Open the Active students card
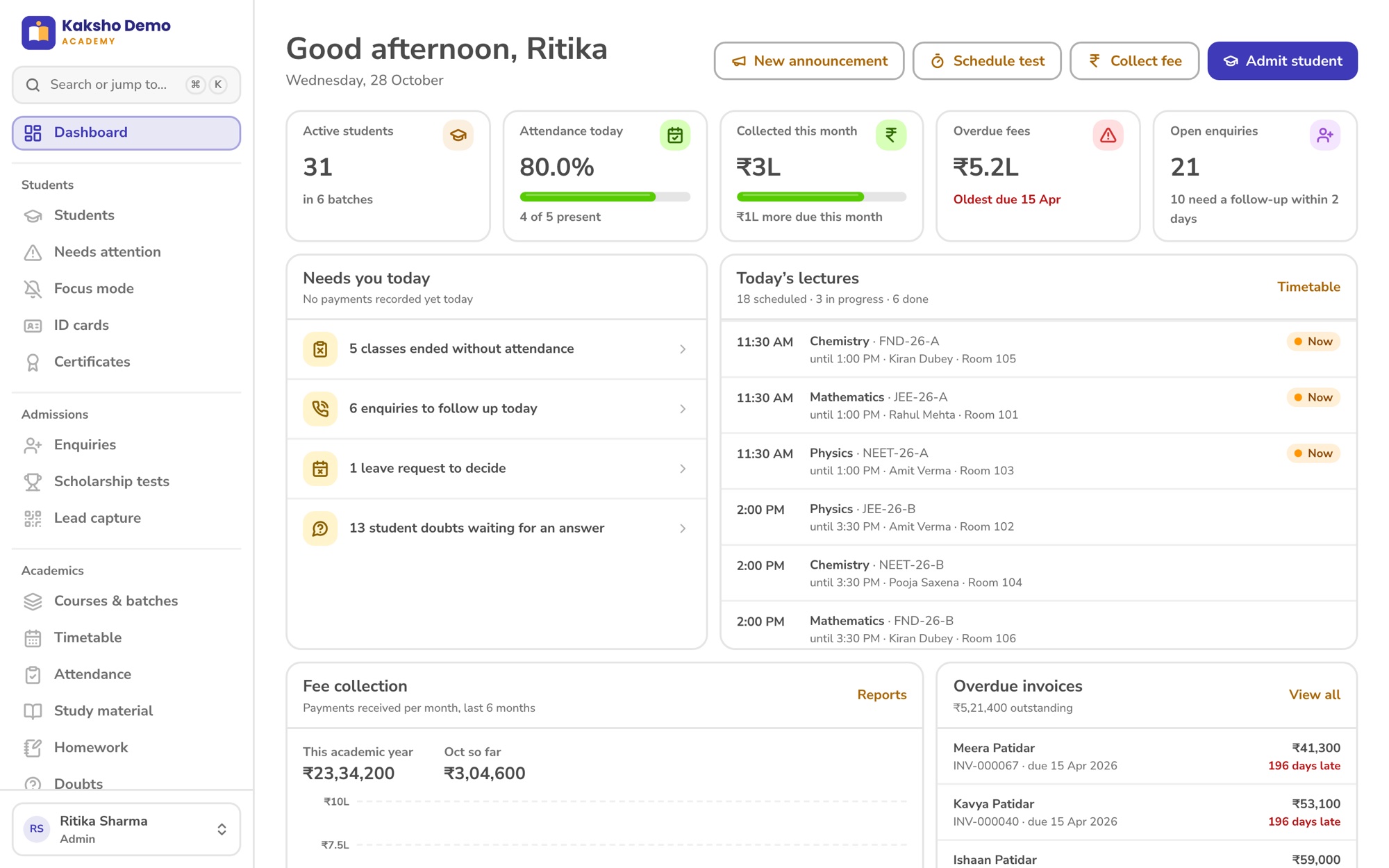This screenshot has height=868, width=1389. (x=388, y=176)
